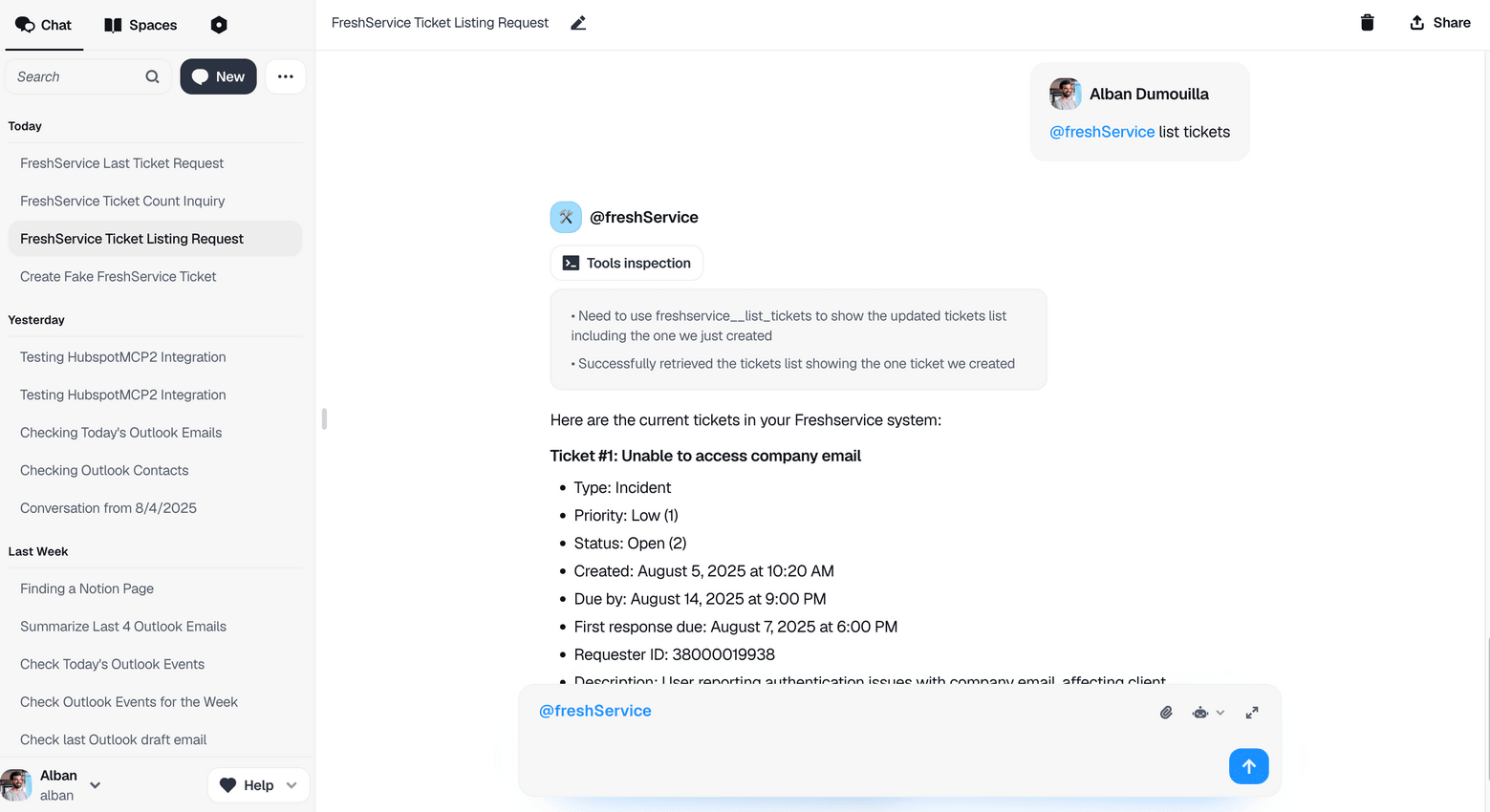The height and width of the screenshot is (812, 1490).
Task: Click the speech bubble icon in New
Action: point(200,76)
